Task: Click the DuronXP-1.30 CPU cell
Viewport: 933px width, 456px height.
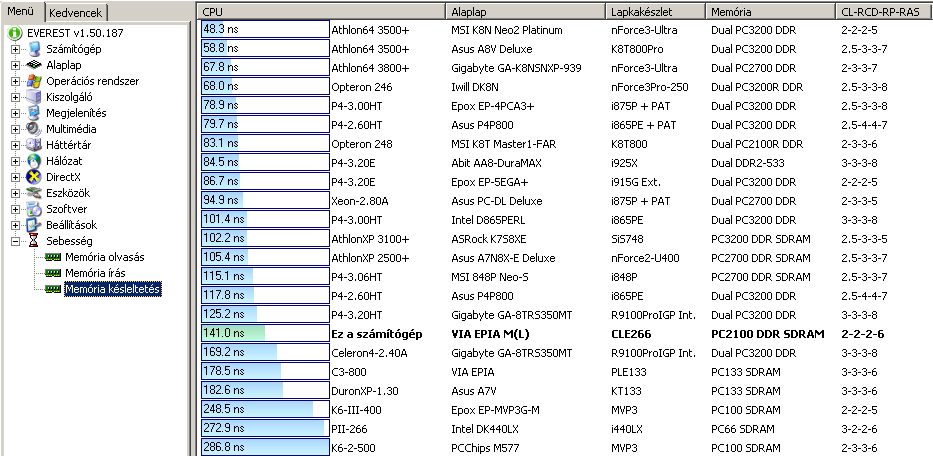Action: click(x=365, y=391)
